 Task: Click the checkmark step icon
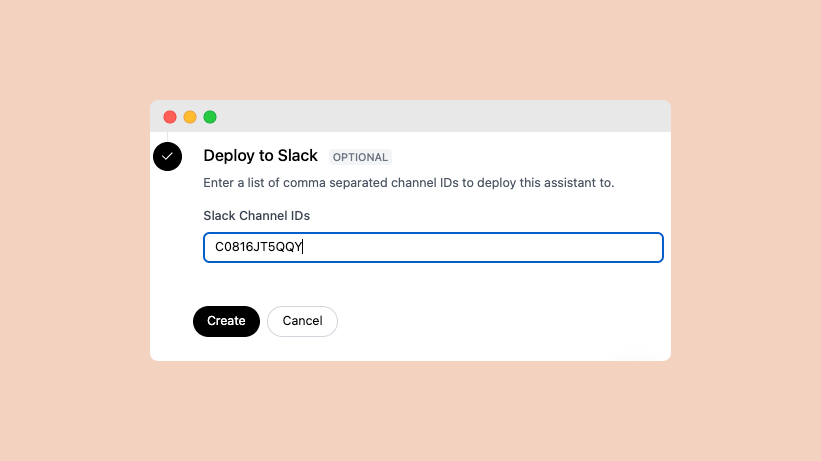pyautogui.click(x=168, y=156)
